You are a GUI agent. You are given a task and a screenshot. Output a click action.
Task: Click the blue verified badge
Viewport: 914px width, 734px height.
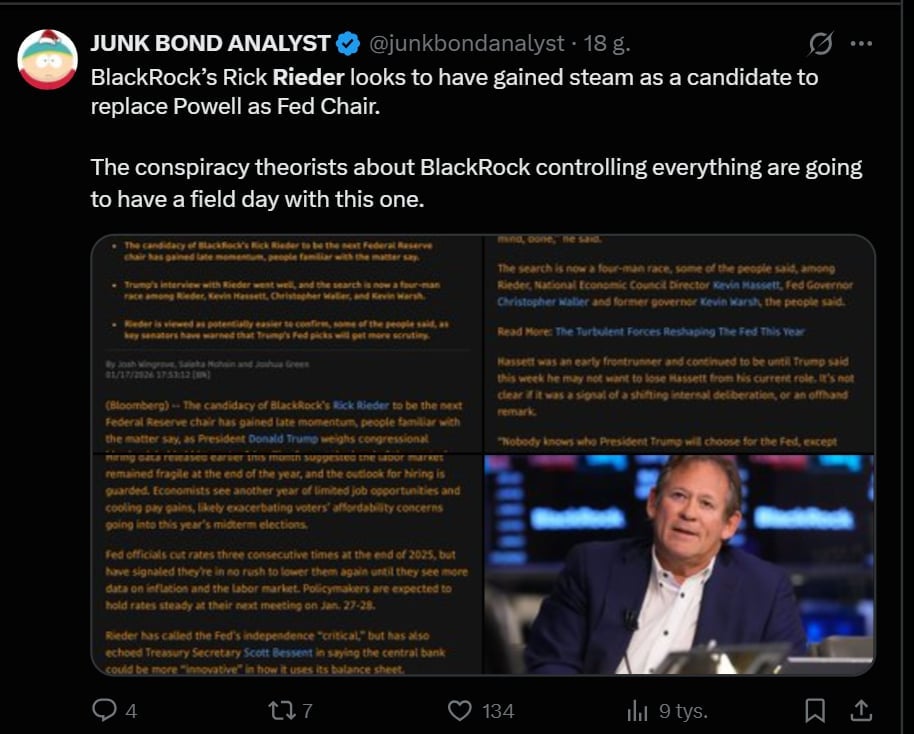point(348,44)
